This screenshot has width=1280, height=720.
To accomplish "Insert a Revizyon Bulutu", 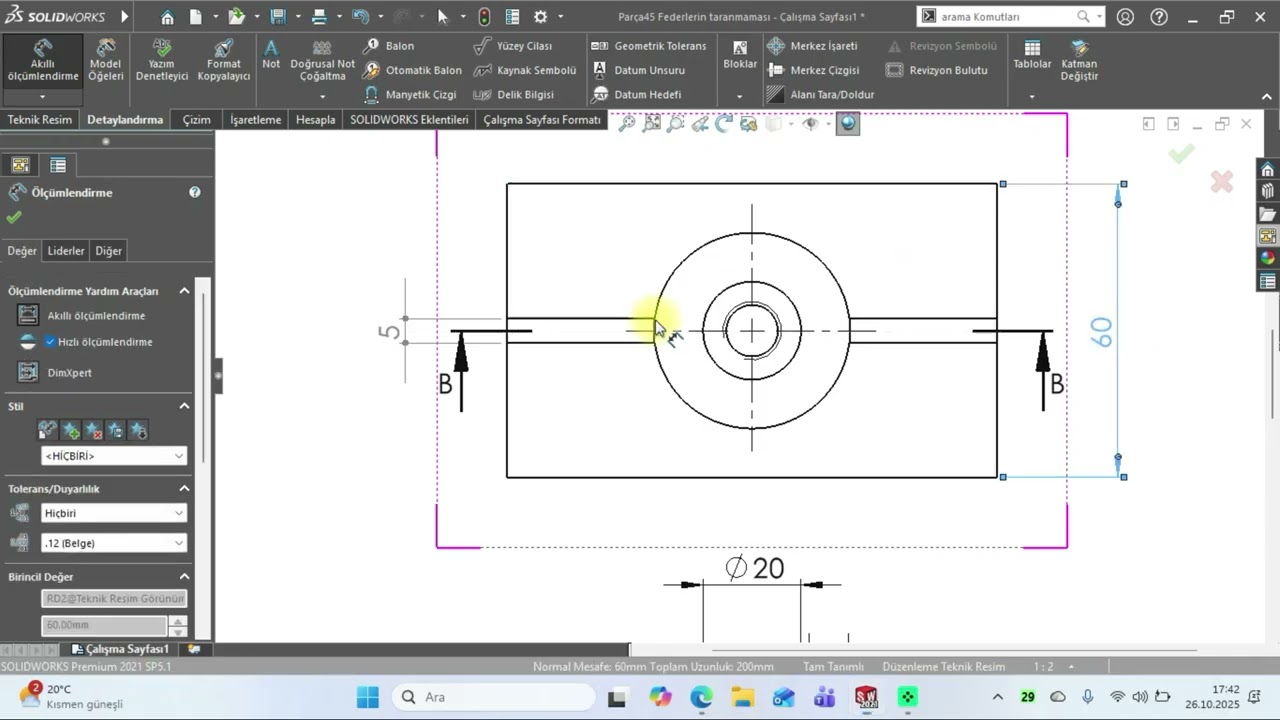I will click(x=937, y=70).
